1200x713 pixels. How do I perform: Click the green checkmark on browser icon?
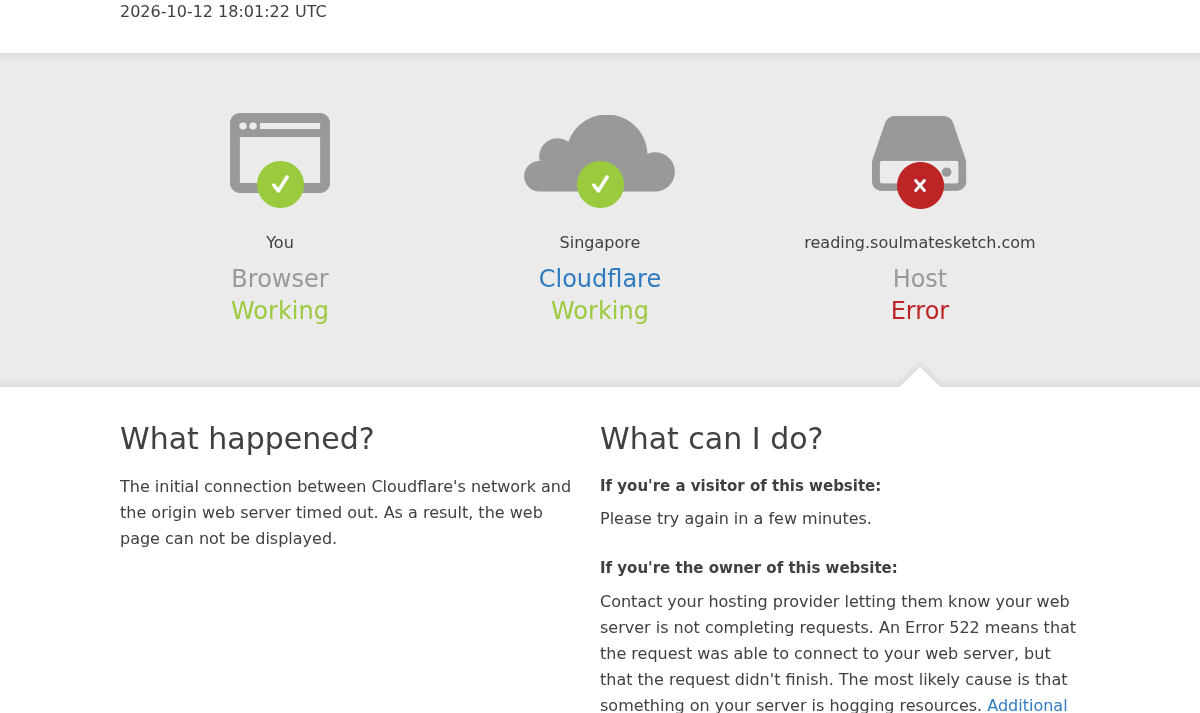(x=280, y=184)
